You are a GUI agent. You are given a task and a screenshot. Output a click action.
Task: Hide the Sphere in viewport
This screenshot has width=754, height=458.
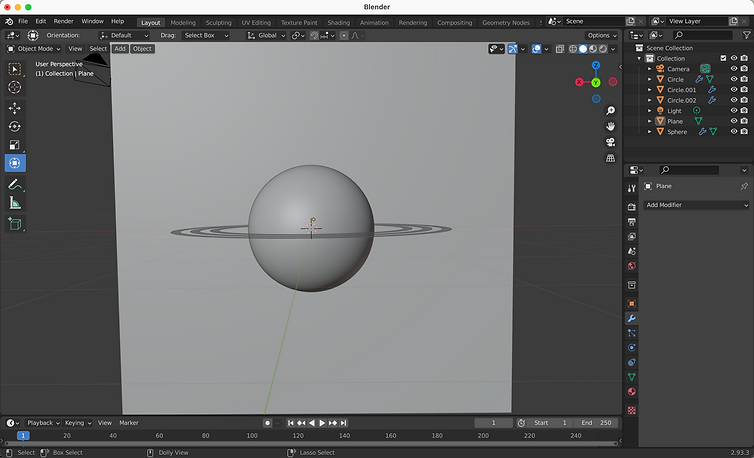pyautogui.click(x=734, y=131)
